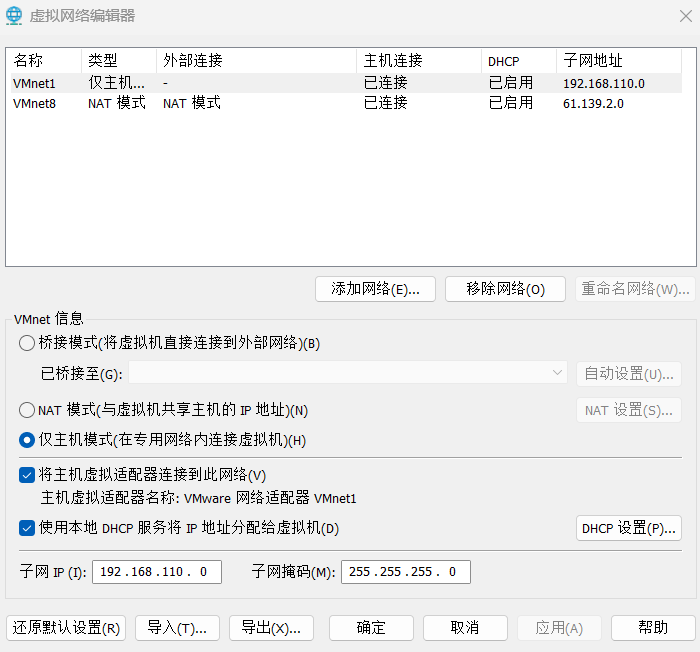Click the 导出(X)... button

[271, 628]
